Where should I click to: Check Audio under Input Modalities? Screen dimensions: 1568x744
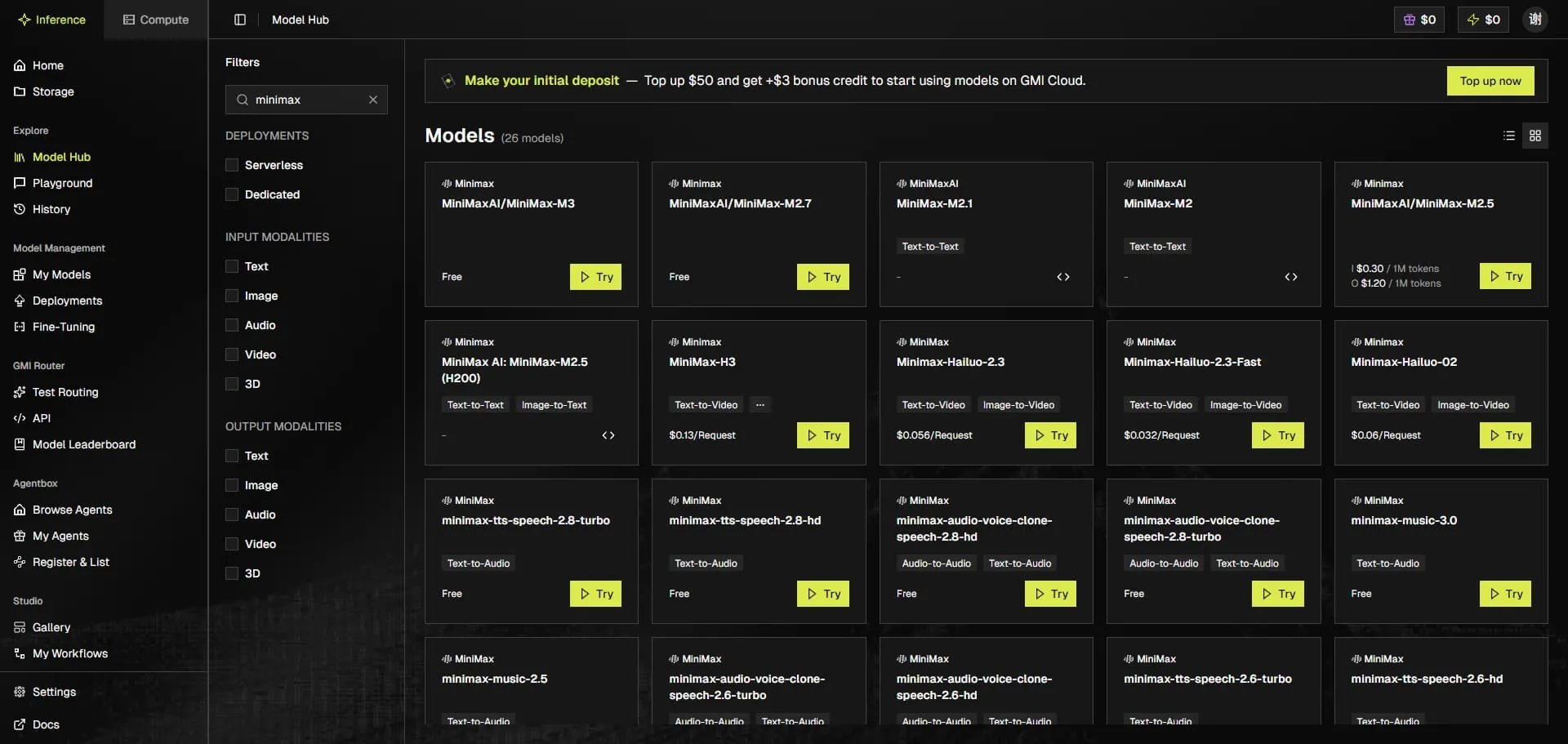click(232, 325)
